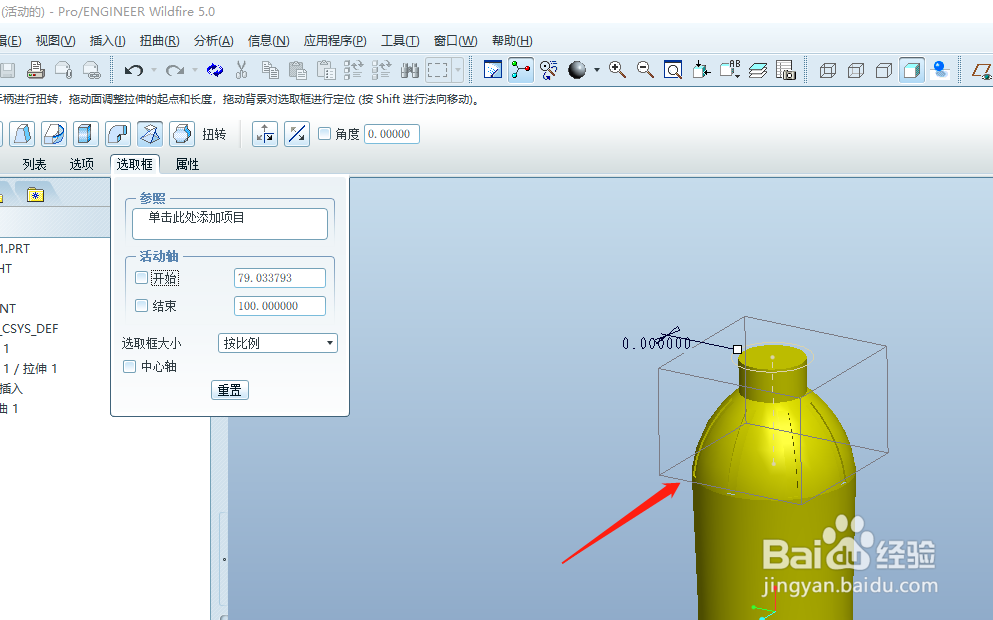Click the folder browser tab icon
Image resolution: width=993 pixels, height=620 pixels.
(x=35, y=195)
